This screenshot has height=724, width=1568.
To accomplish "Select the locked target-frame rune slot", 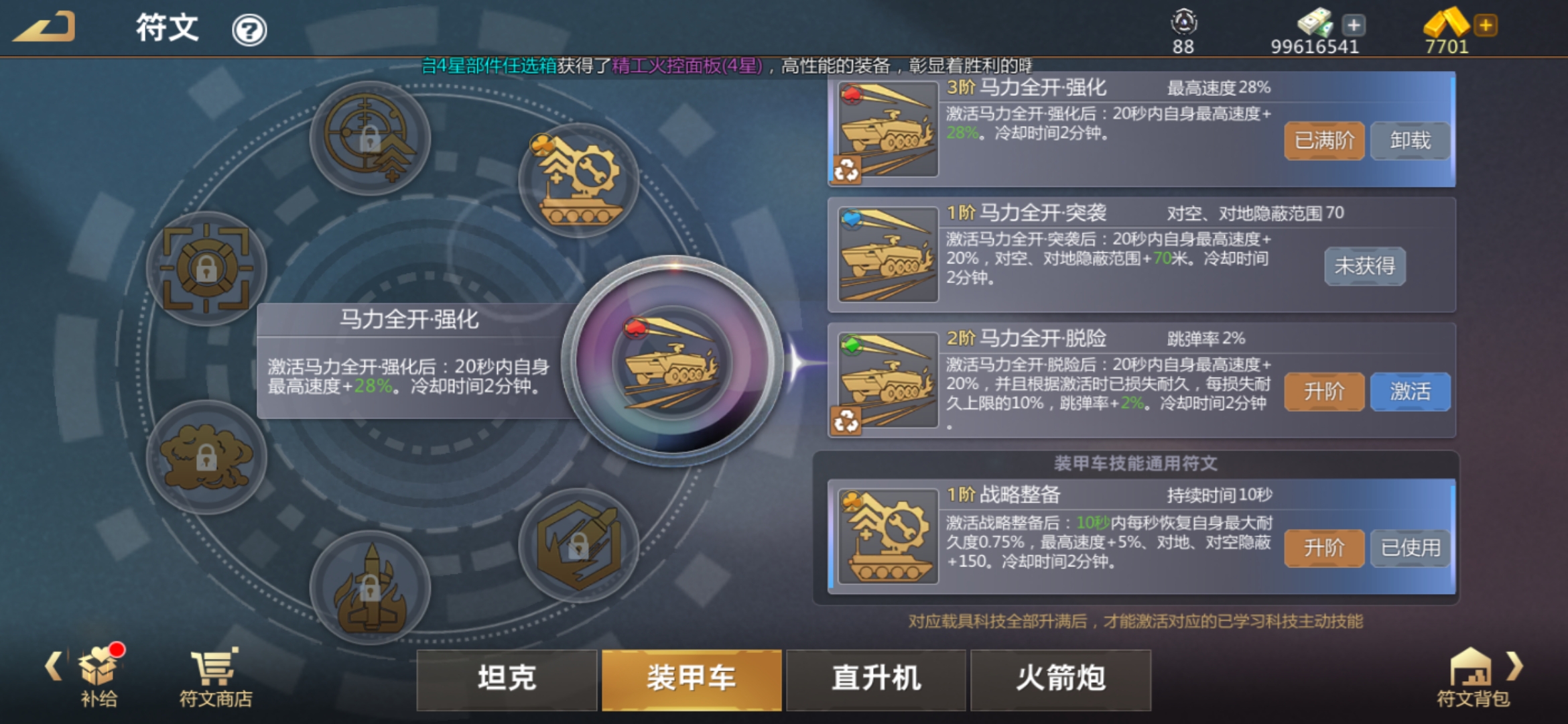I will (x=206, y=268).
